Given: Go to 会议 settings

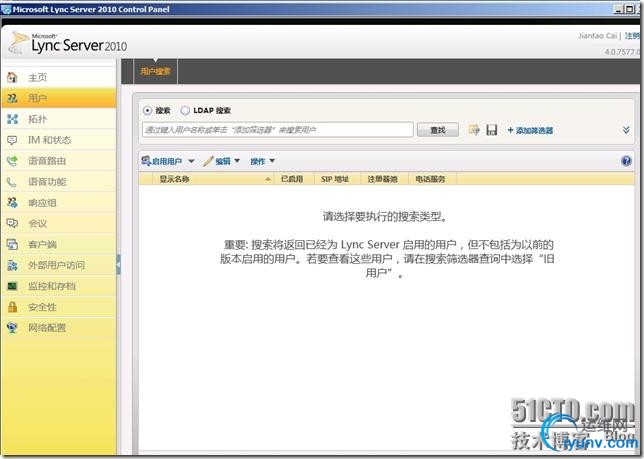Looking at the screenshot, I should click(x=59, y=223).
